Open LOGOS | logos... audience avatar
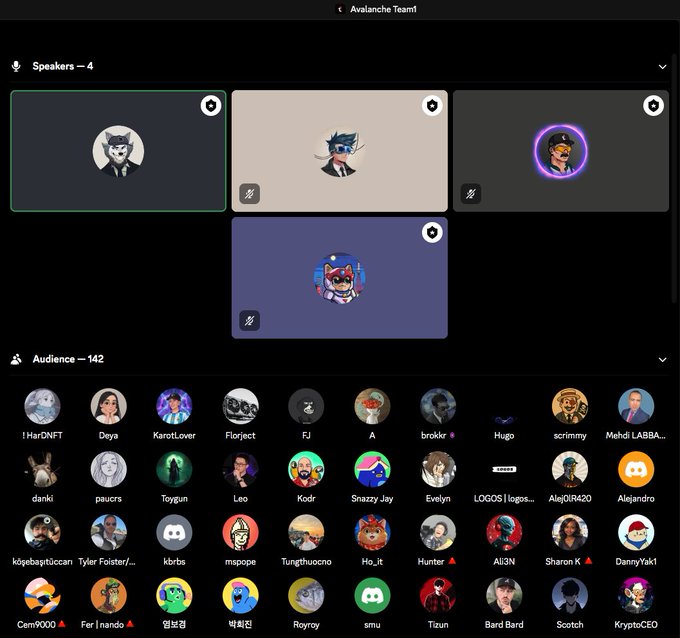The image size is (680, 638). [504, 469]
